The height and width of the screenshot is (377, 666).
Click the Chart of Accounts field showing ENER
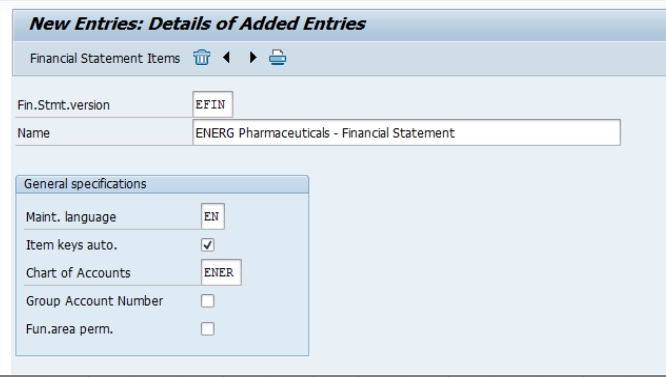tap(221, 273)
